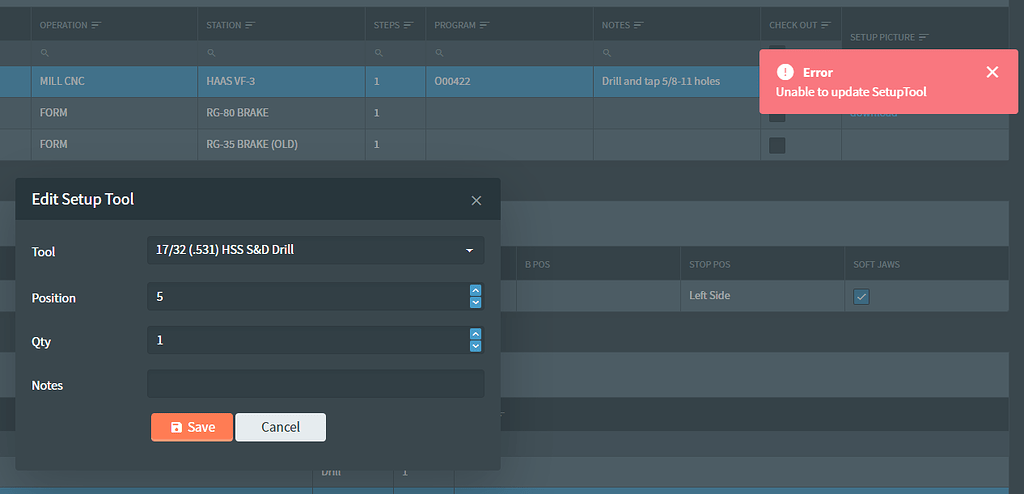Select the HAAS VF-3 station cell
Viewport: 1024px width, 494px height.
[x=281, y=82]
